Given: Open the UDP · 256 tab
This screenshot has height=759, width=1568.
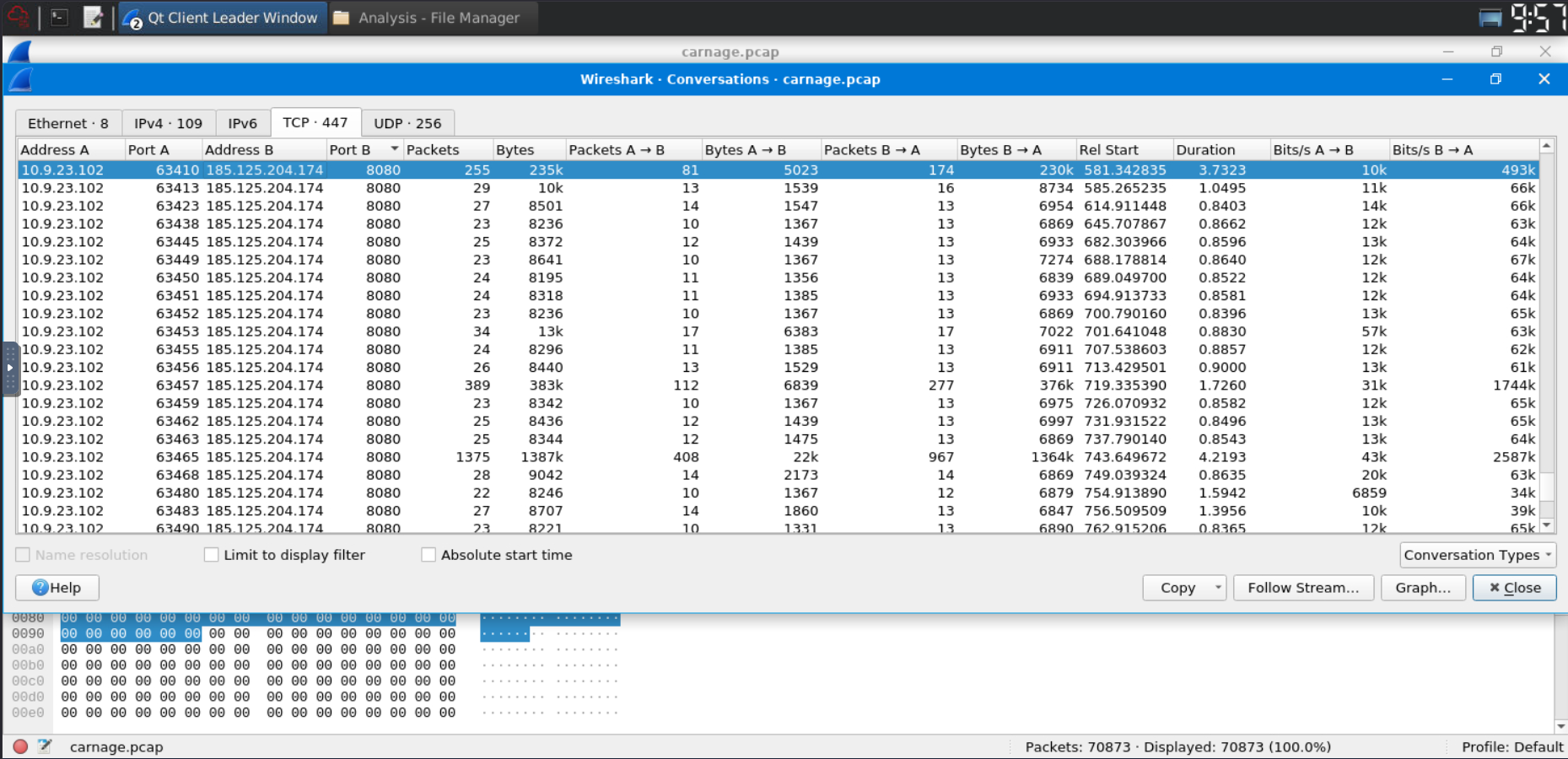Looking at the screenshot, I should tap(408, 123).
